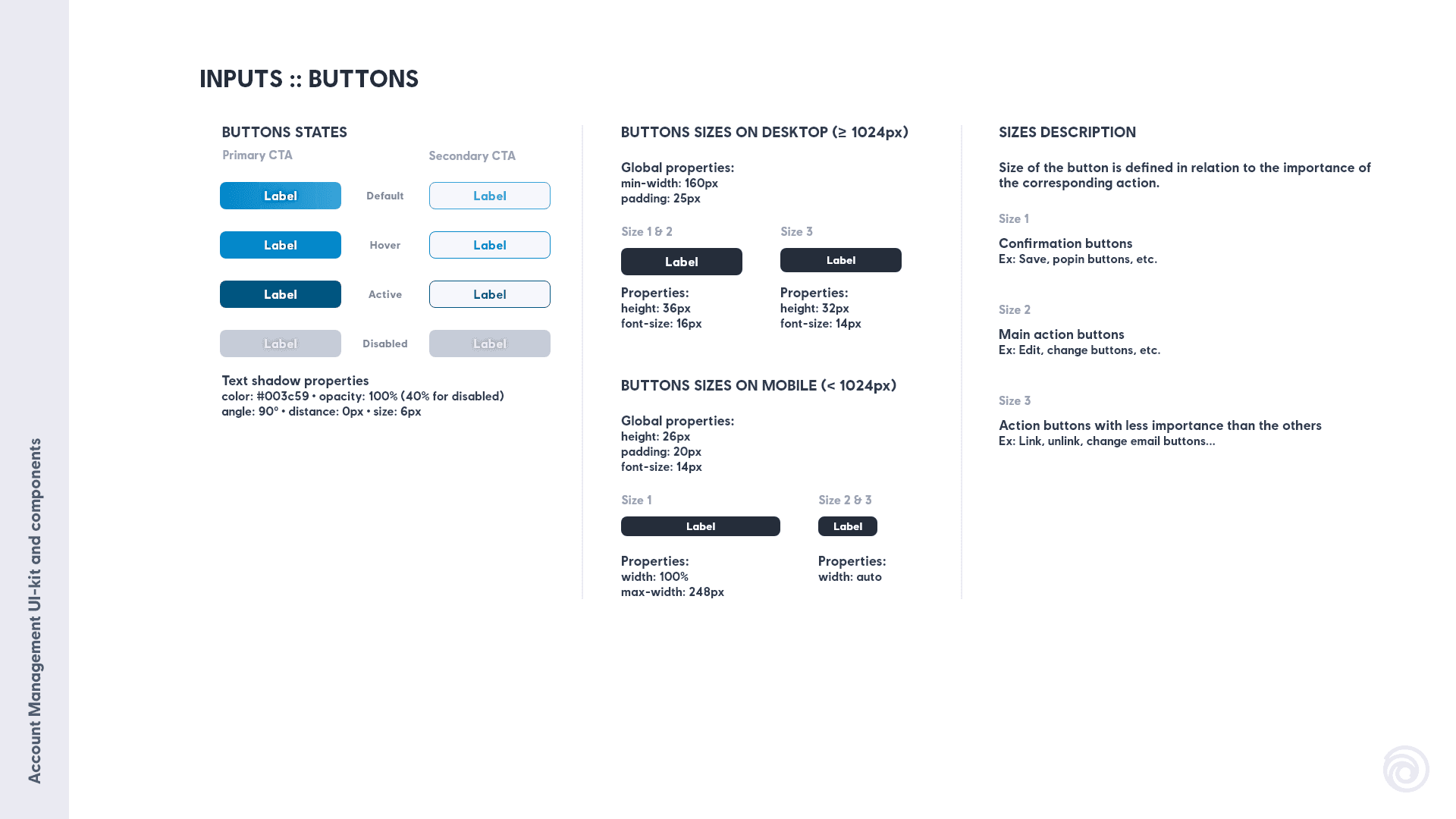Click the Size 3 desktop Label button
1456x819 pixels.
tap(840, 260)
